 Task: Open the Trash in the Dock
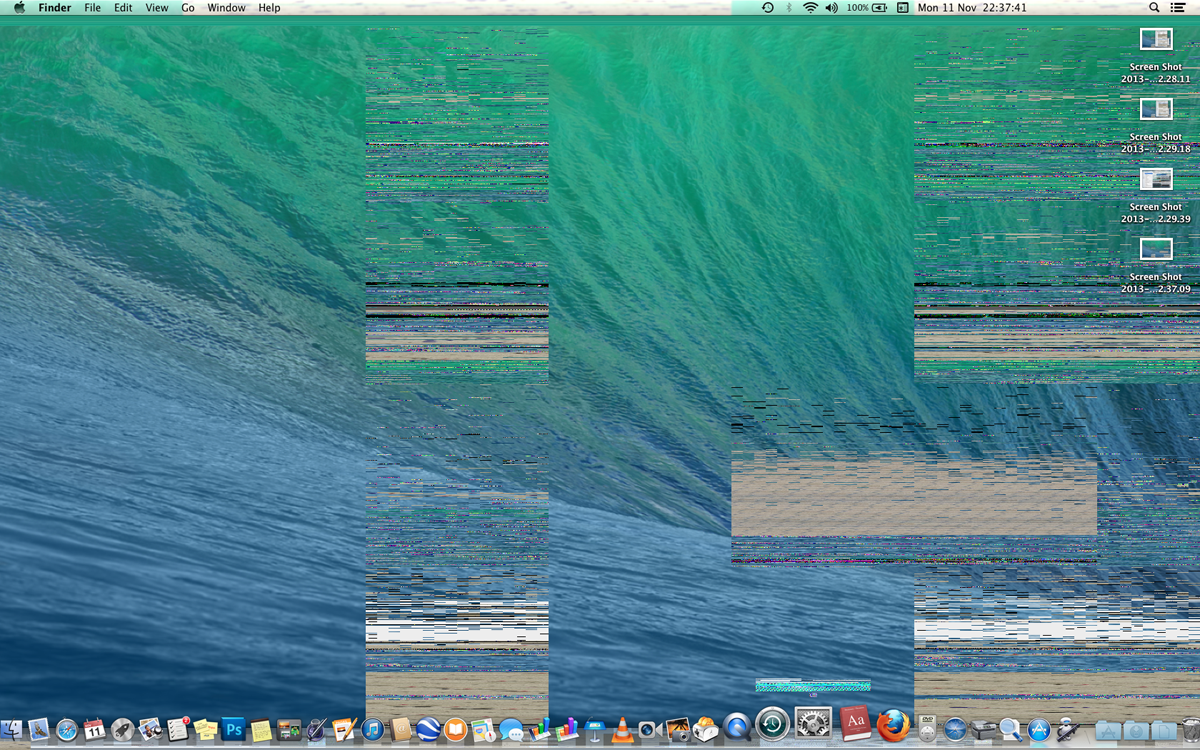click(1188, 730)
